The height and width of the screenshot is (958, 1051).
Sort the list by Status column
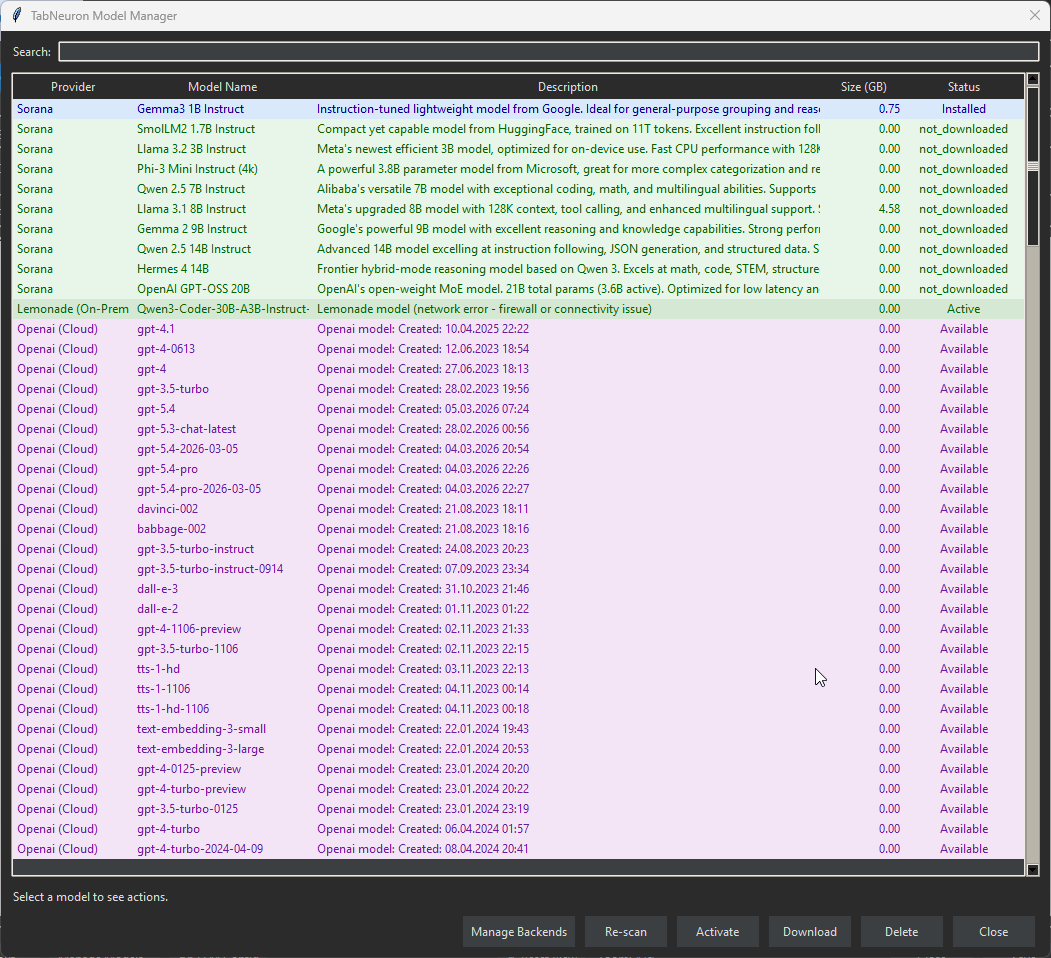(x=963, y=86)
